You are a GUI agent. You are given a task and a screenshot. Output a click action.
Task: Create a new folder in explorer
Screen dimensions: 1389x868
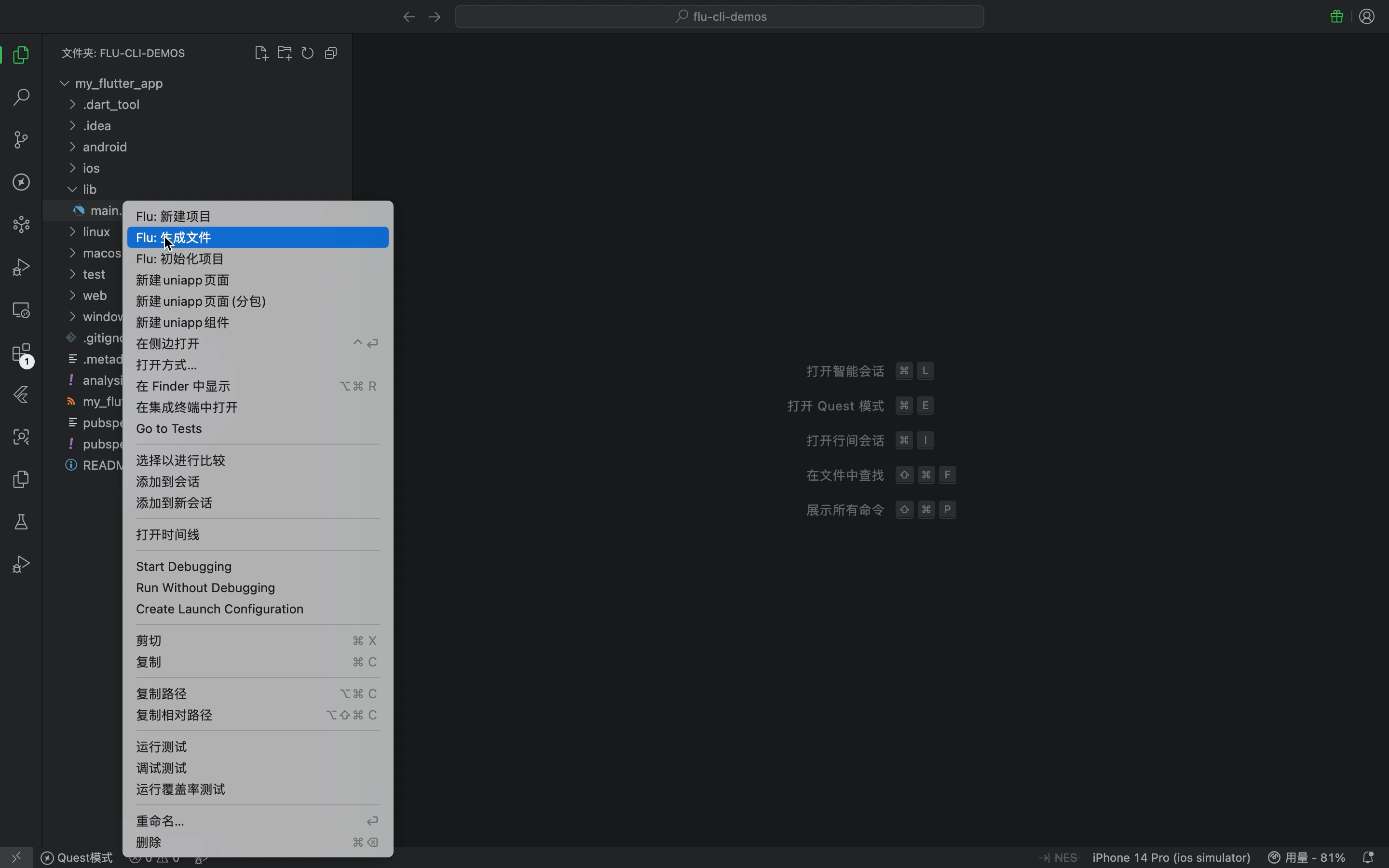point(285,53)
